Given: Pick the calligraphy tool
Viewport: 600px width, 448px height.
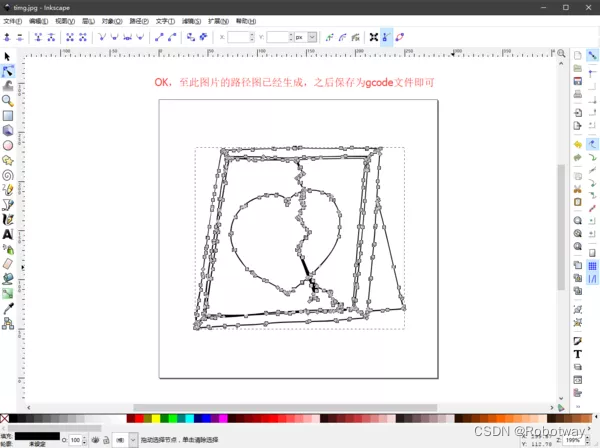Looking at the screenshot, I should 8,219.
